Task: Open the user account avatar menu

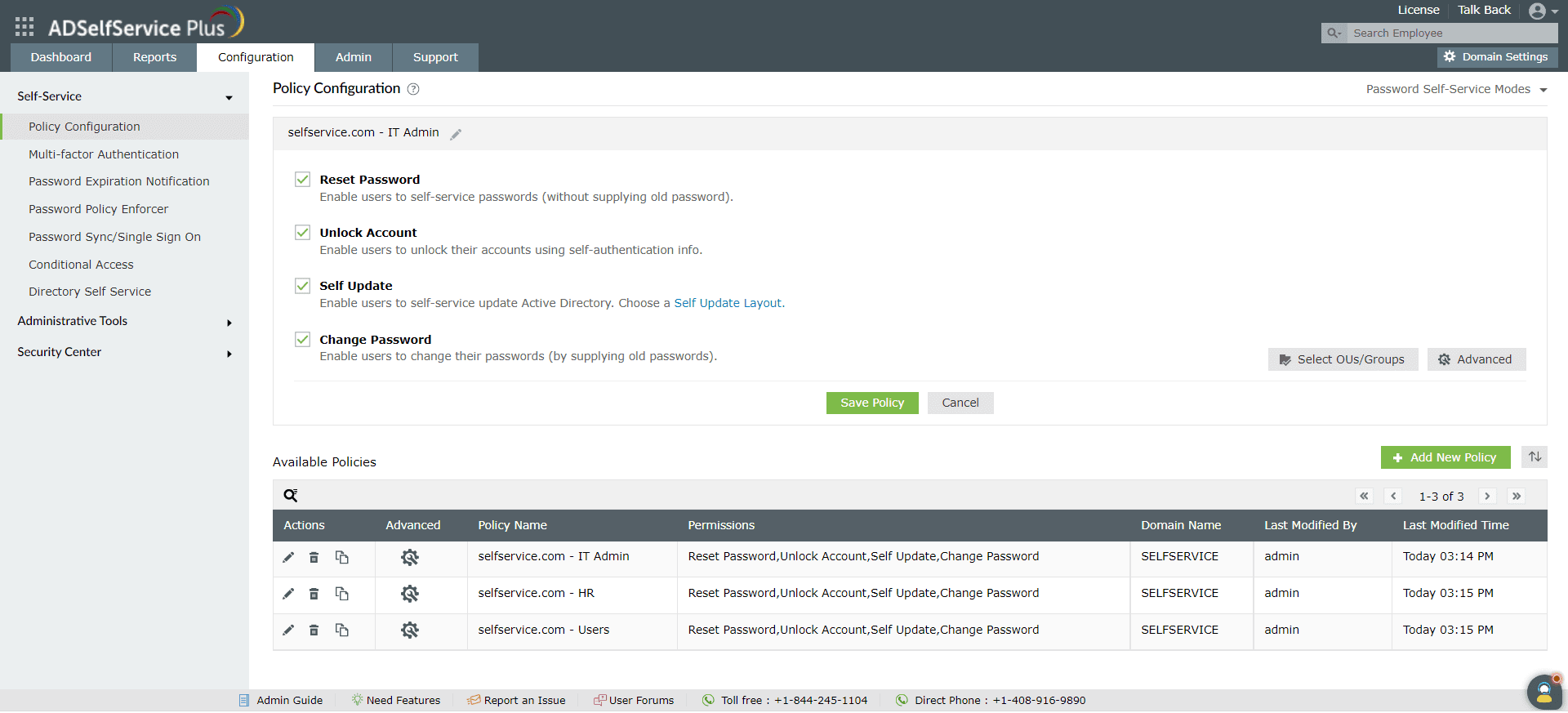Action: coord(1543,11)
